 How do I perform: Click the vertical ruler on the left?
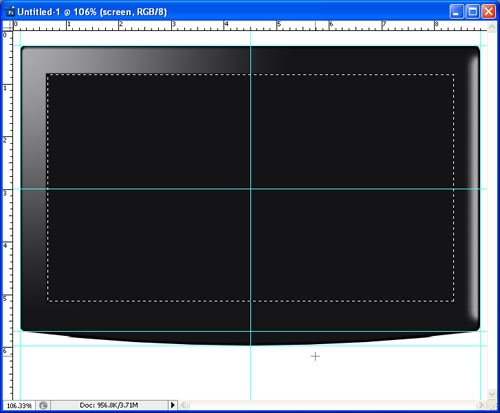pyautogui.click(x=8, y=215)
